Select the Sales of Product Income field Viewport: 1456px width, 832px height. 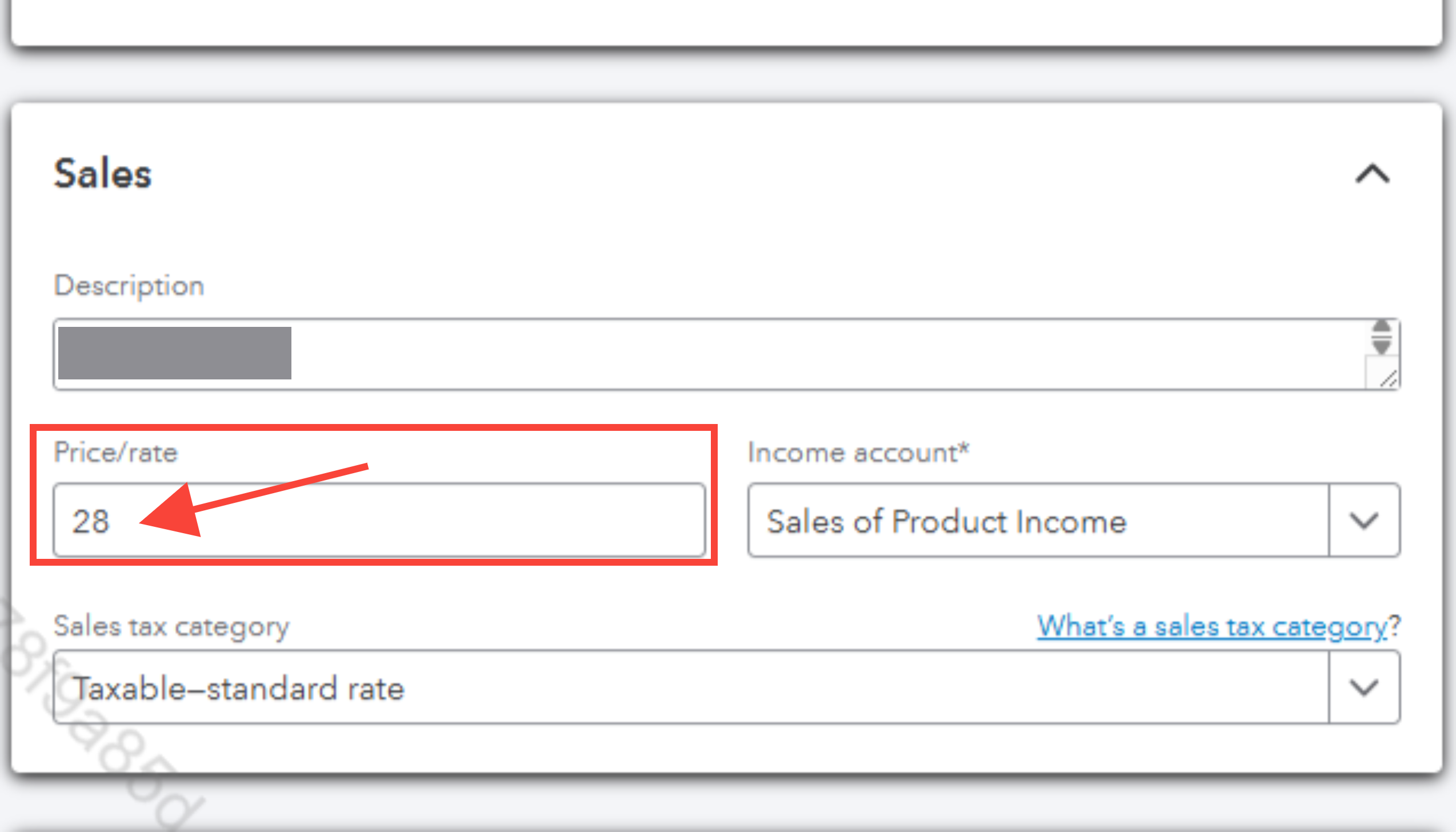(1038, 521)
